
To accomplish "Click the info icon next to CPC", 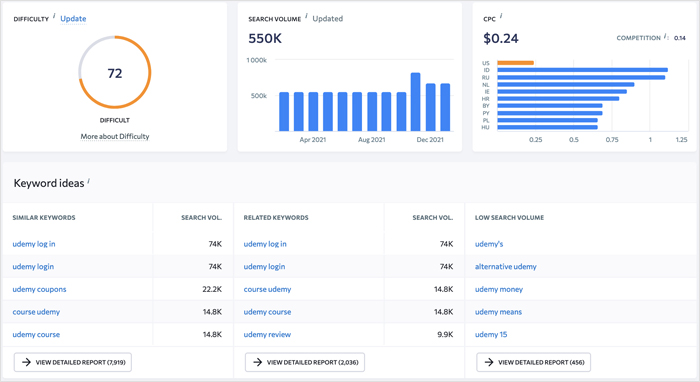I will pos(501,16).
